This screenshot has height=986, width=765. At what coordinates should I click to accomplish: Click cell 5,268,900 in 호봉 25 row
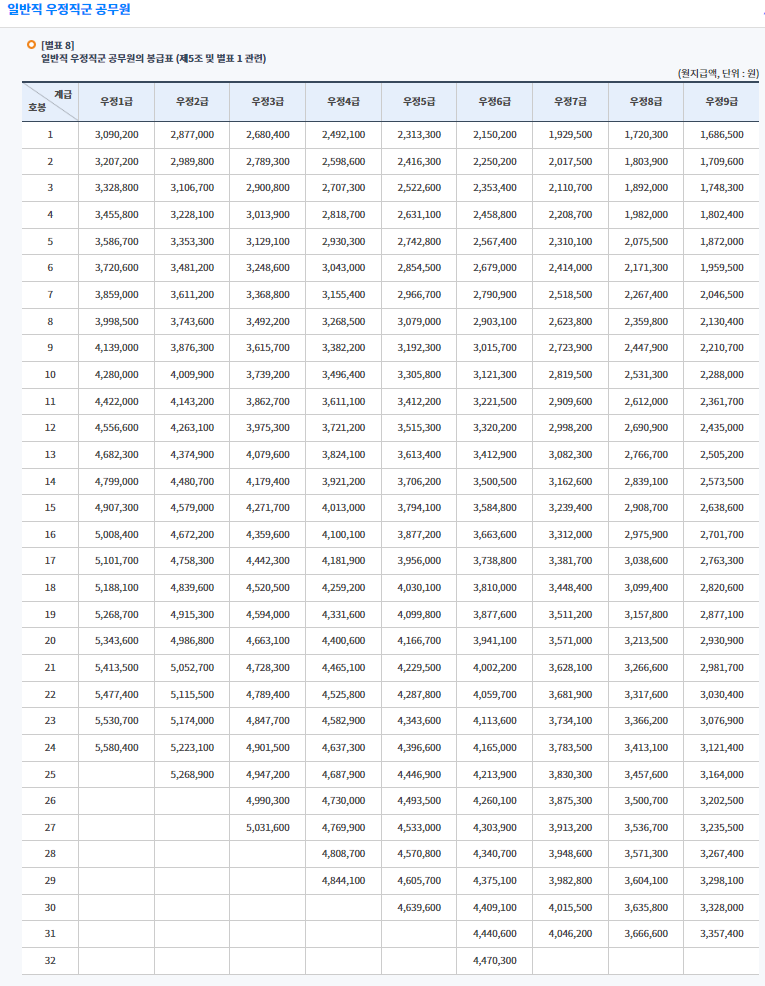192,774
